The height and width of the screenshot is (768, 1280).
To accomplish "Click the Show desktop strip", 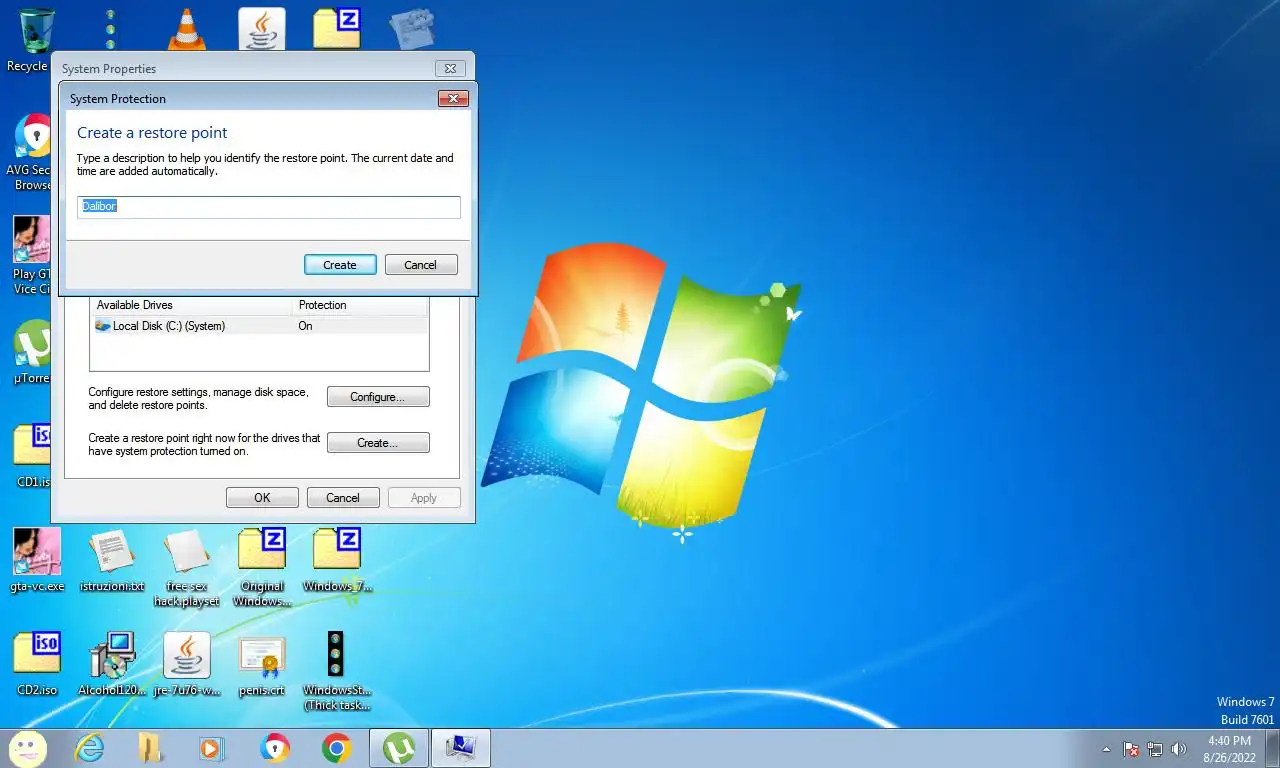I will pyautogui.click(x=1273, y=749).
